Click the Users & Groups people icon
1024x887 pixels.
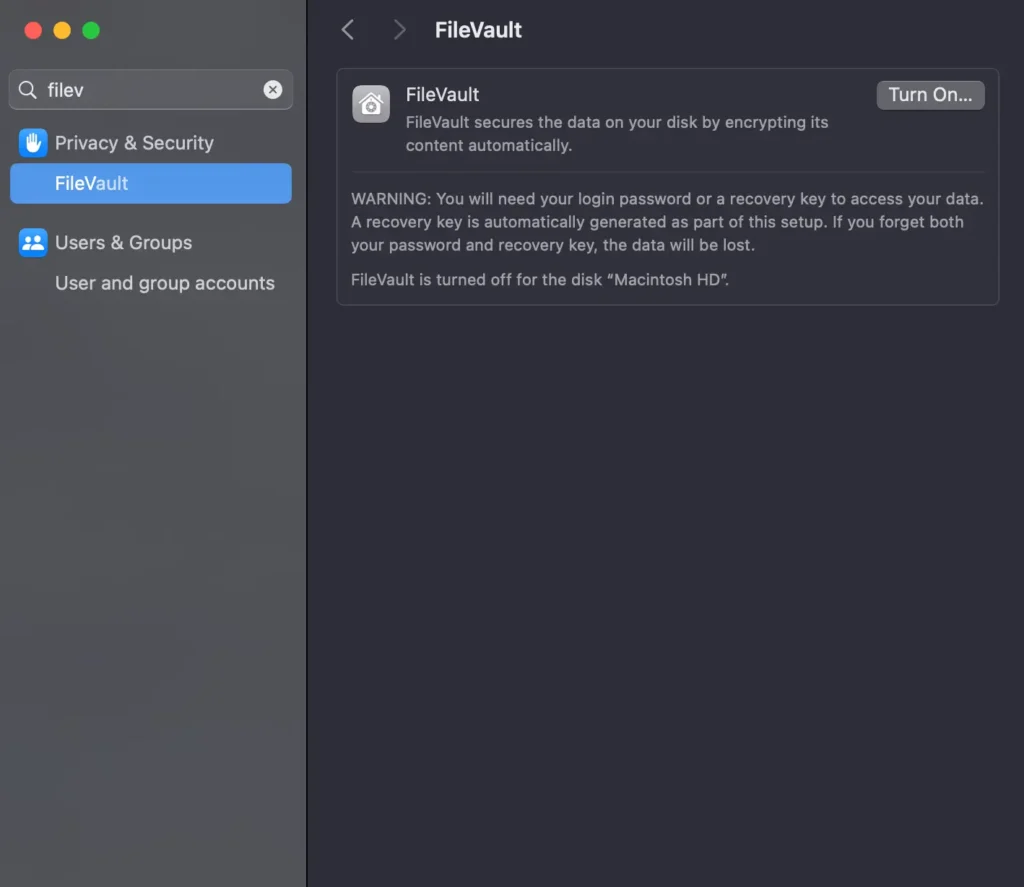[33, 243]
